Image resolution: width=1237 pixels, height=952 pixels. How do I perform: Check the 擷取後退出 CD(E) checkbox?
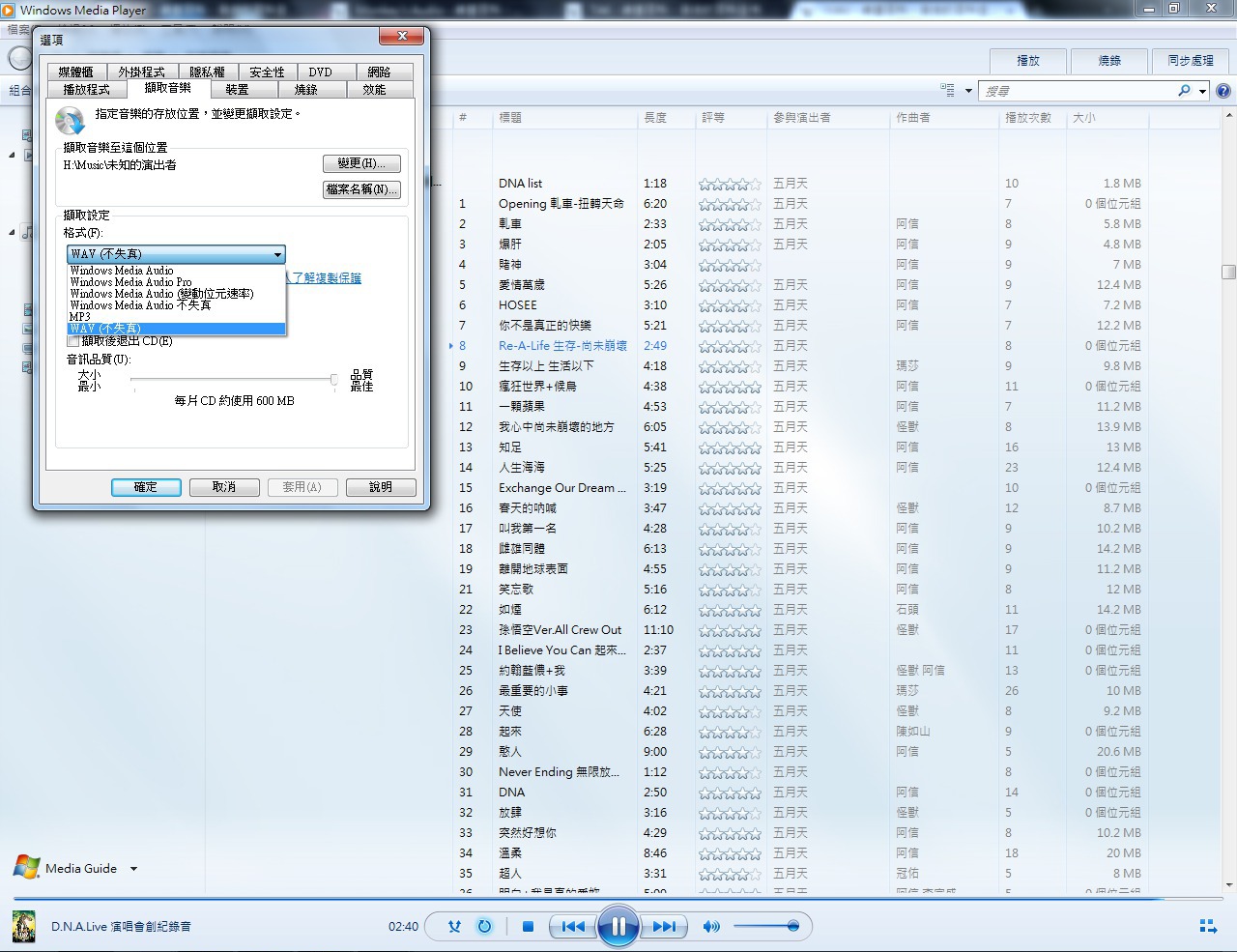tap(73, 341)
